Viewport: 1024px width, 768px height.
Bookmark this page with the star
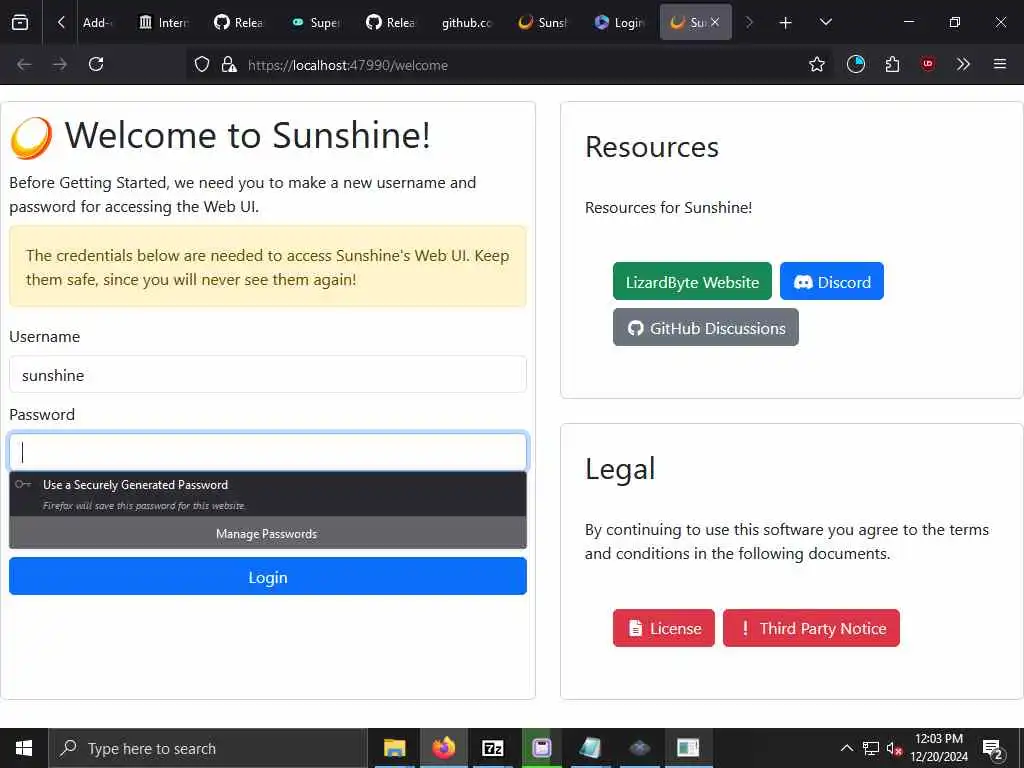point(816,64)
